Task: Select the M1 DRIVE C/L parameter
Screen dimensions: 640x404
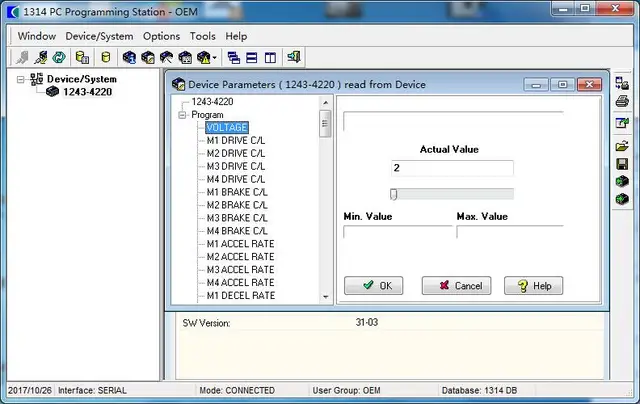Action: (x=236, y=141)
